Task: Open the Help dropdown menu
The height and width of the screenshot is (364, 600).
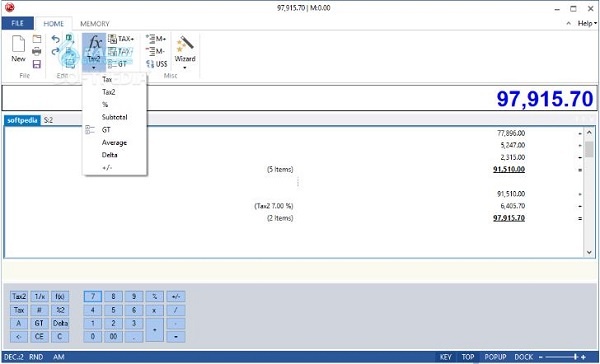Action: click(587, 23)
